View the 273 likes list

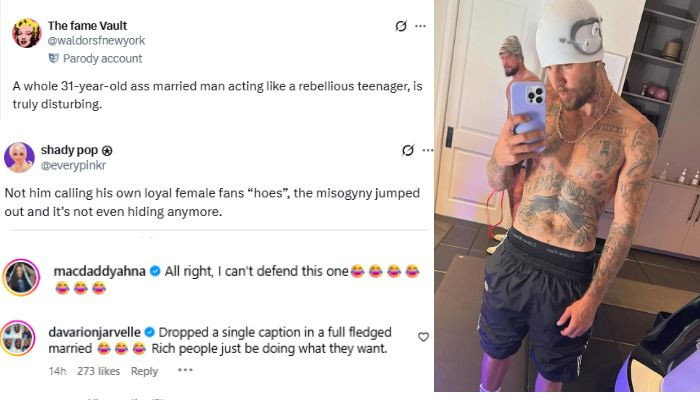pyautogui.click(x=98, y=371)
